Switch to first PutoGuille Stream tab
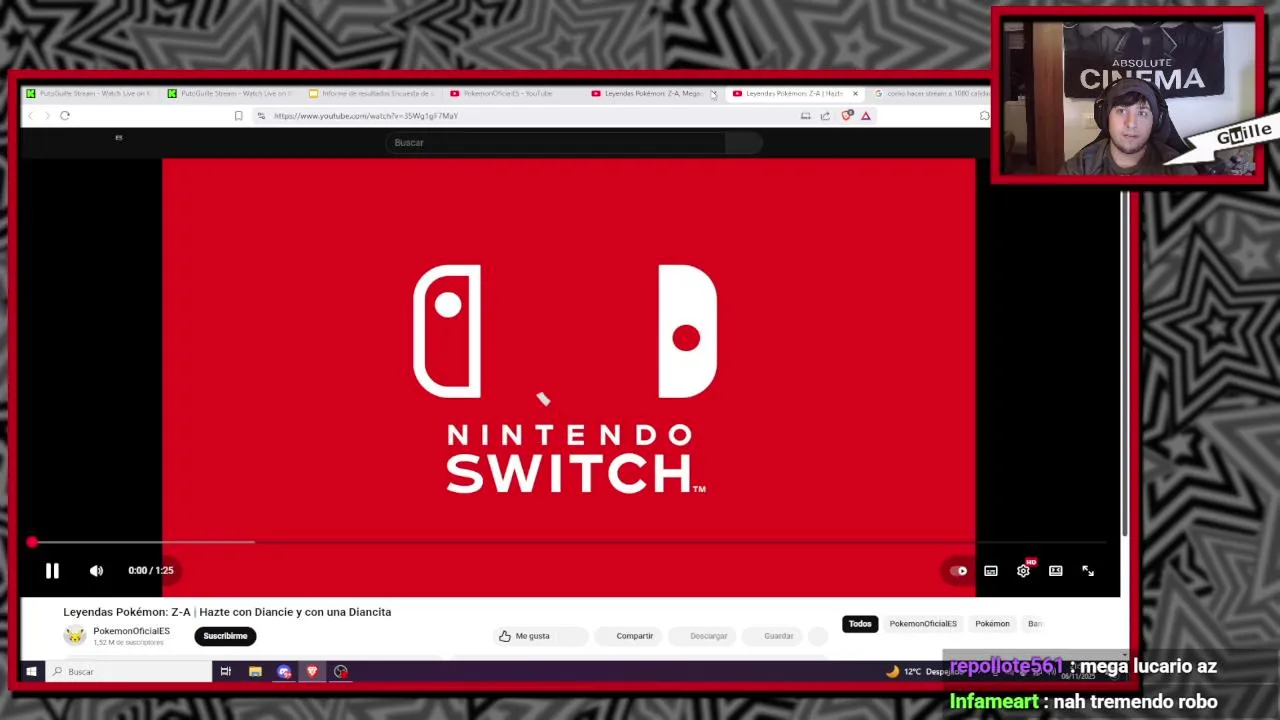This screenshot has width=1280, height=720. click(90, 94)
